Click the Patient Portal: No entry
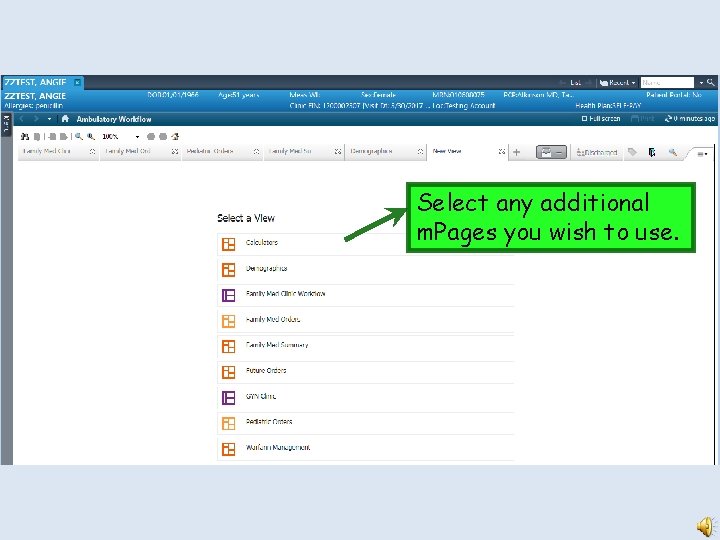This screenshot has height=540, width=720. point(674,95)
